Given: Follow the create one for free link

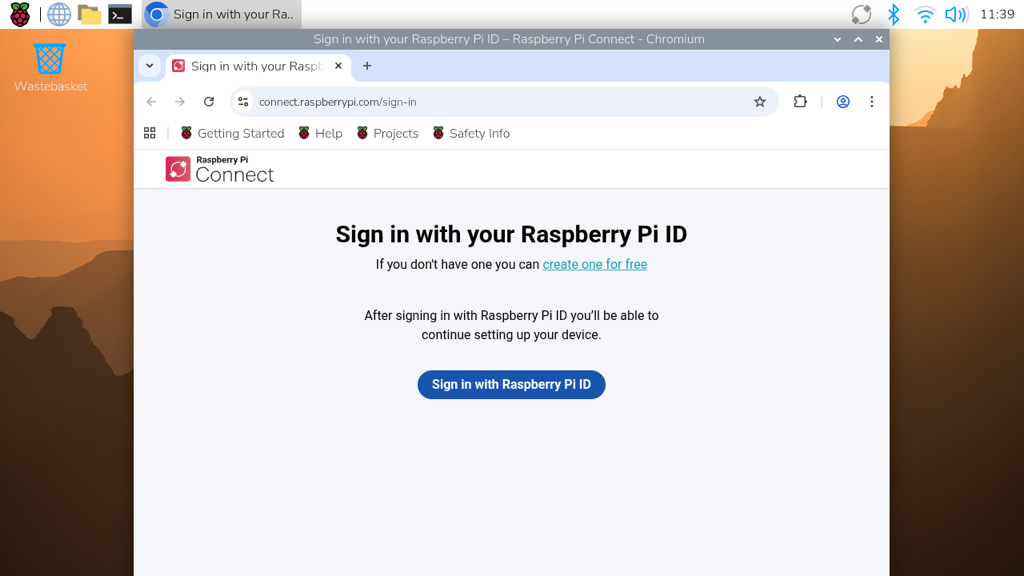Looking at the screenshot, I should [x=594, y=264].
